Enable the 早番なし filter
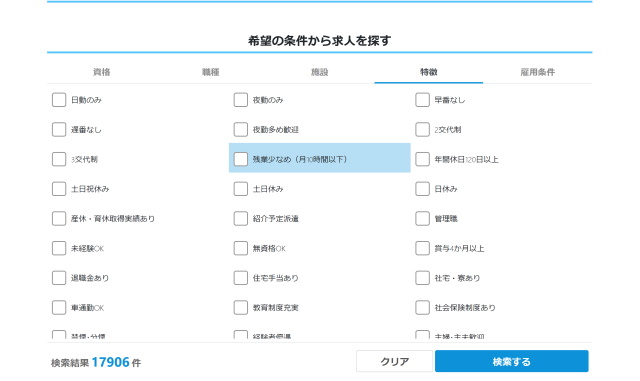The height and width of the screenshot is (381, 640). 422,100
